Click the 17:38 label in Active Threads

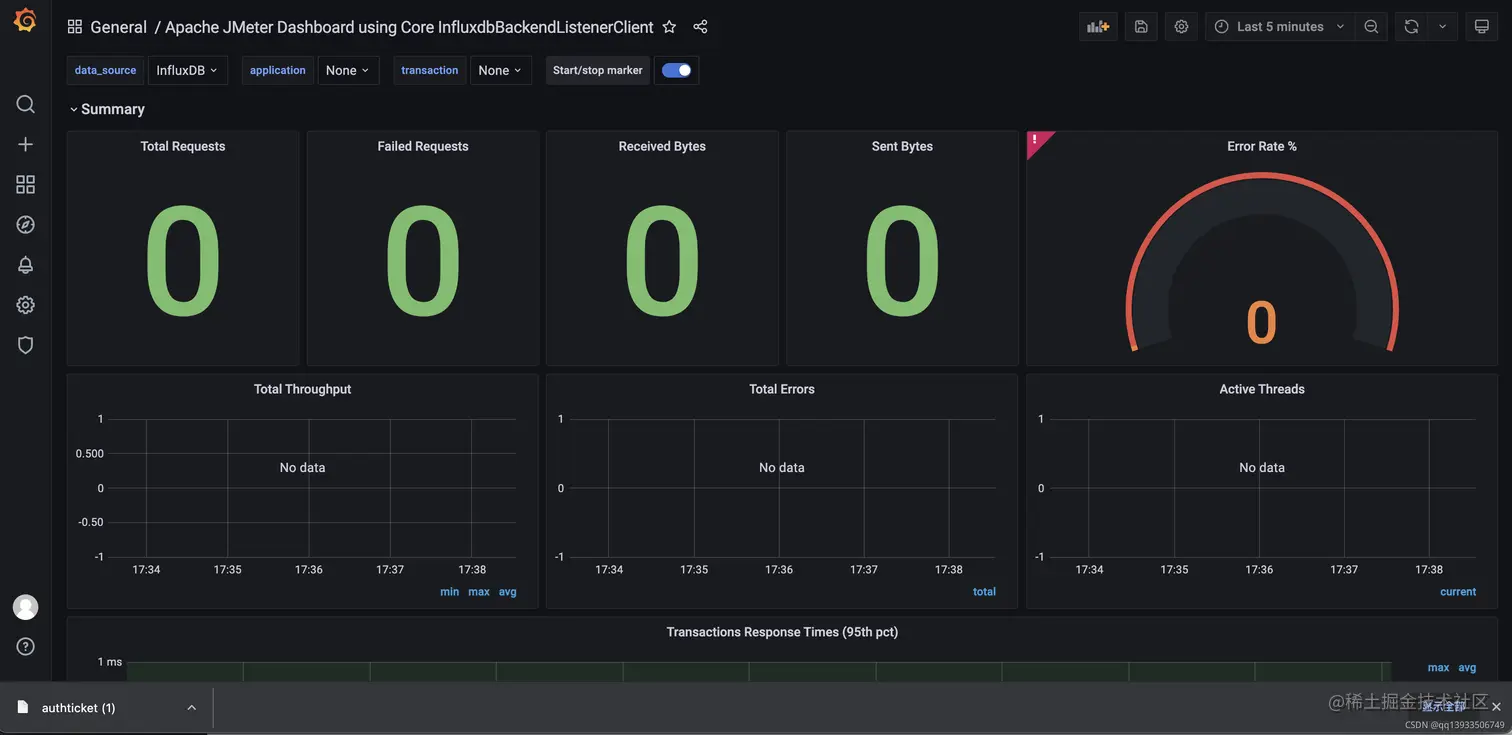1429,569
